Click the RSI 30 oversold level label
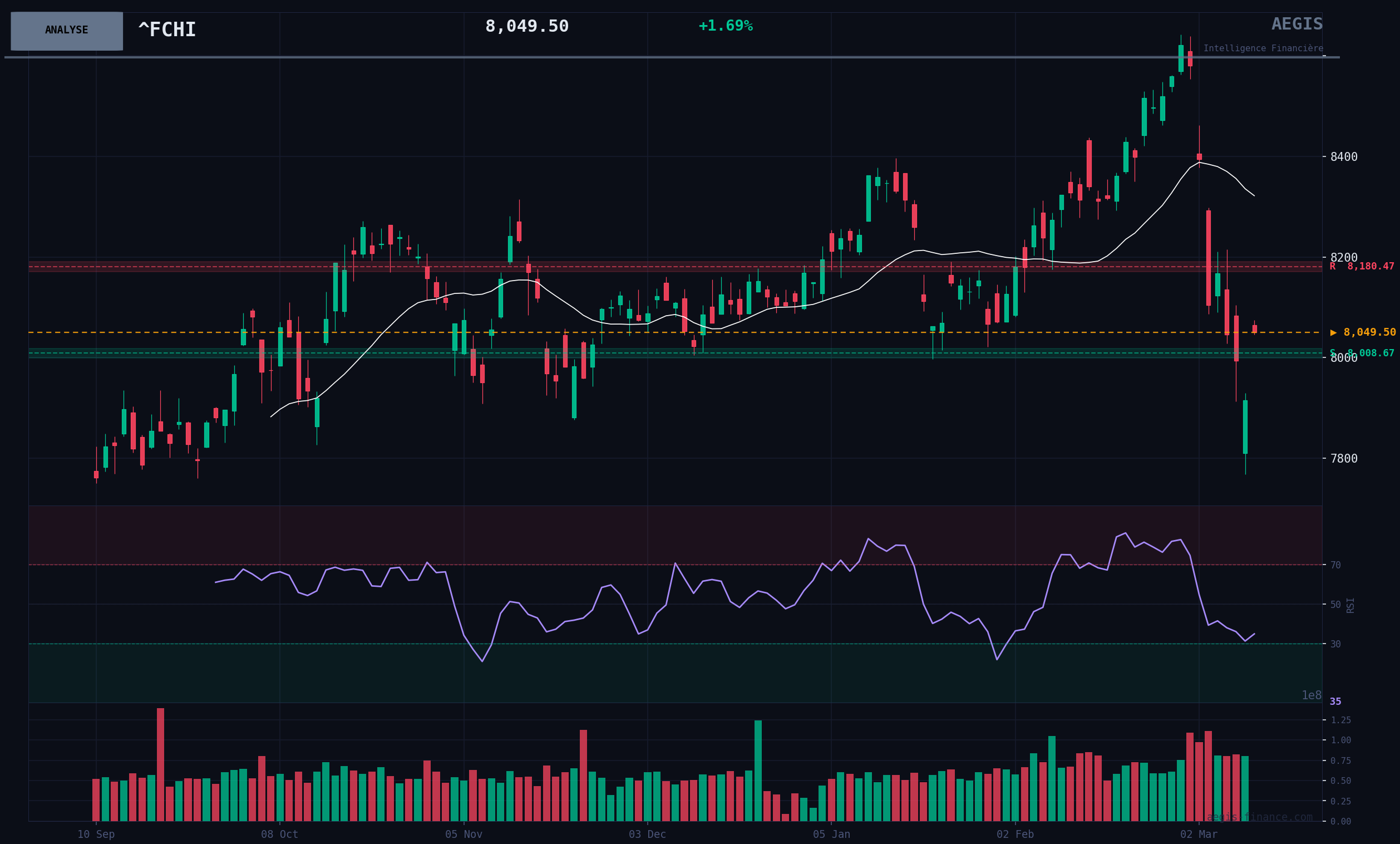 pyautogui.click(x=1335, y=644)
